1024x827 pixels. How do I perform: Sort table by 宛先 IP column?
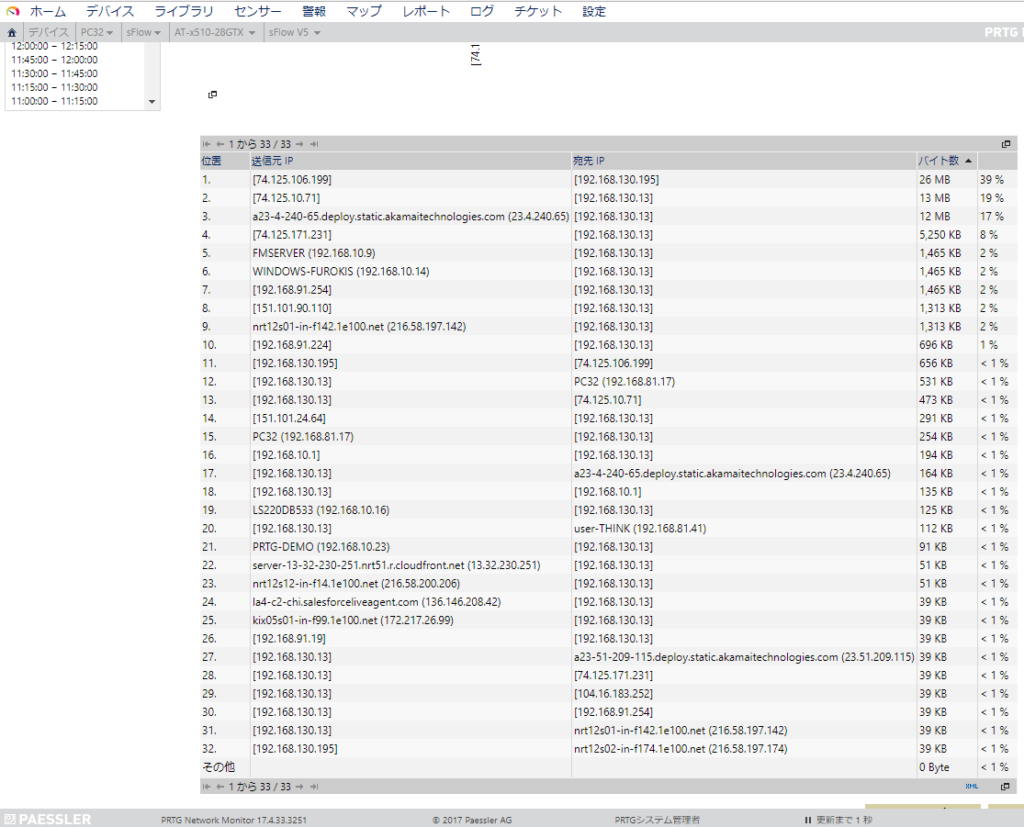[x=589, y=161]
